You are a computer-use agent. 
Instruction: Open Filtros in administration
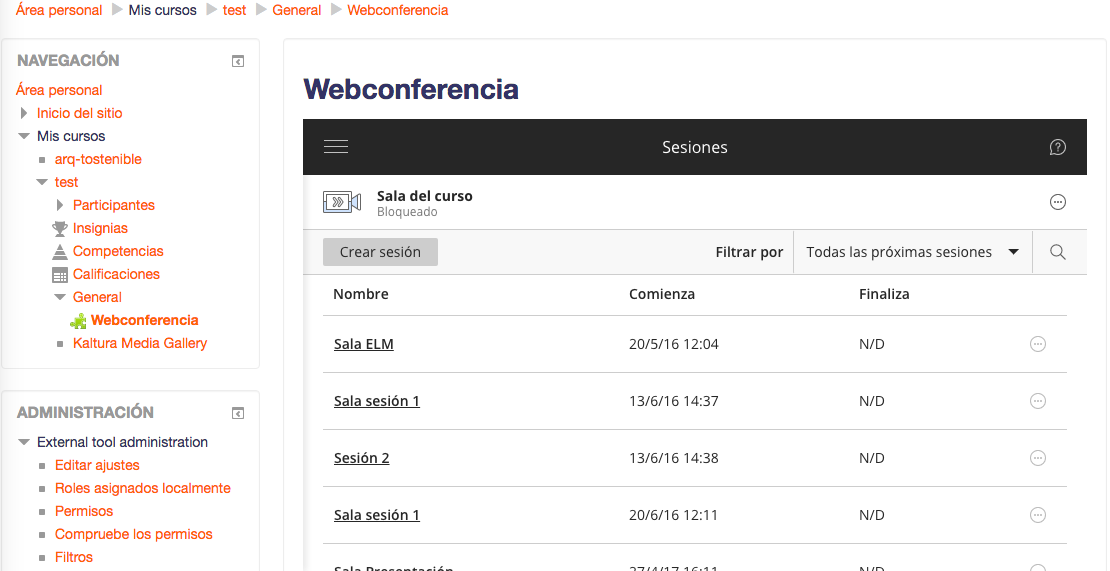tap(74, 557)
